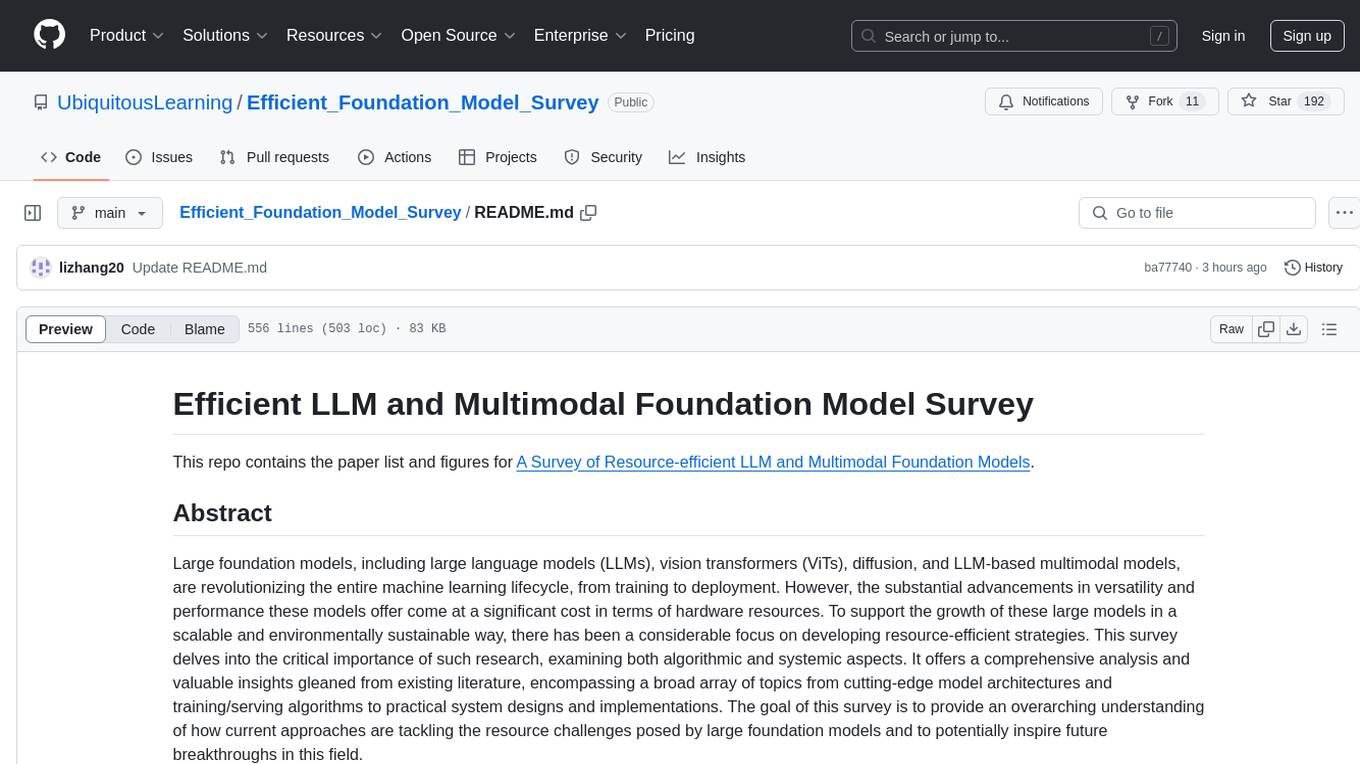The width and height of the screenshot is (1360, 764).
Task: Expand the Product menu
Action: coord(127,35)
